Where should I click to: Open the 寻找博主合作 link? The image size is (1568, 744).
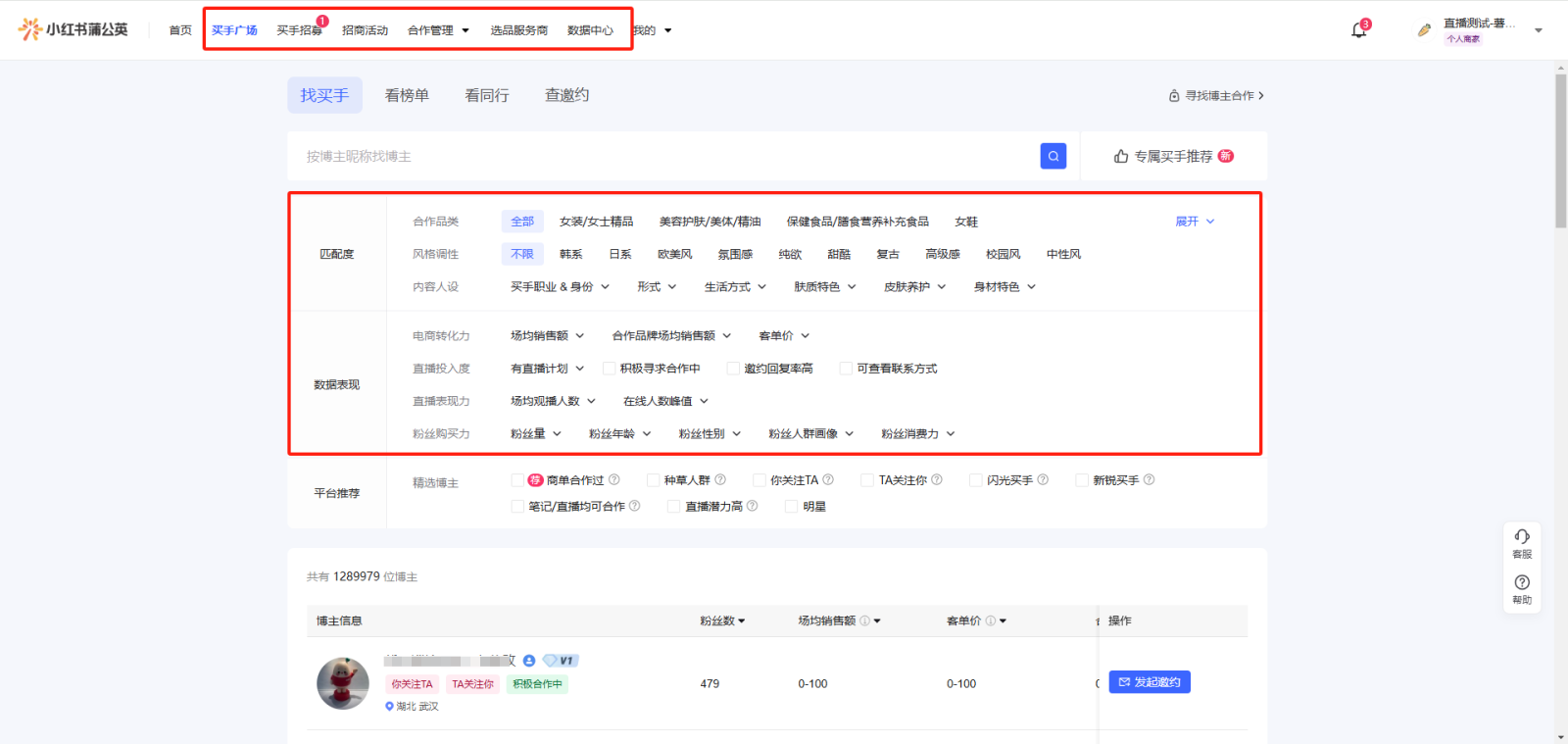pyautogui.click(x=1216, y=96)
